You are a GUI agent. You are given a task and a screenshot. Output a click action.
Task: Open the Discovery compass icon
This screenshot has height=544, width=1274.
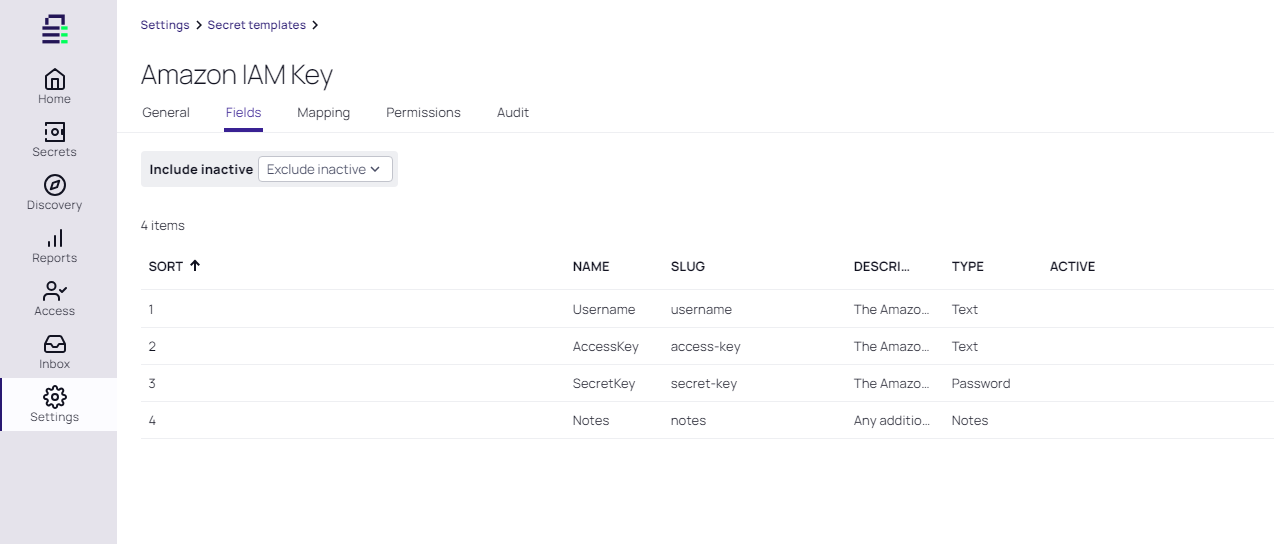point(55,185)
